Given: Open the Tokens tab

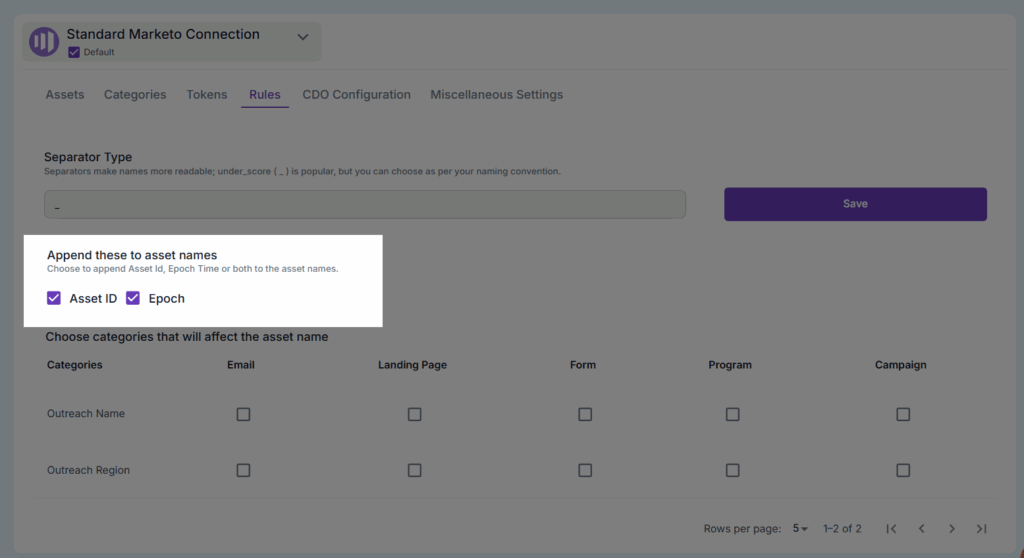Looking at the screenshot, I should (206, 95).
